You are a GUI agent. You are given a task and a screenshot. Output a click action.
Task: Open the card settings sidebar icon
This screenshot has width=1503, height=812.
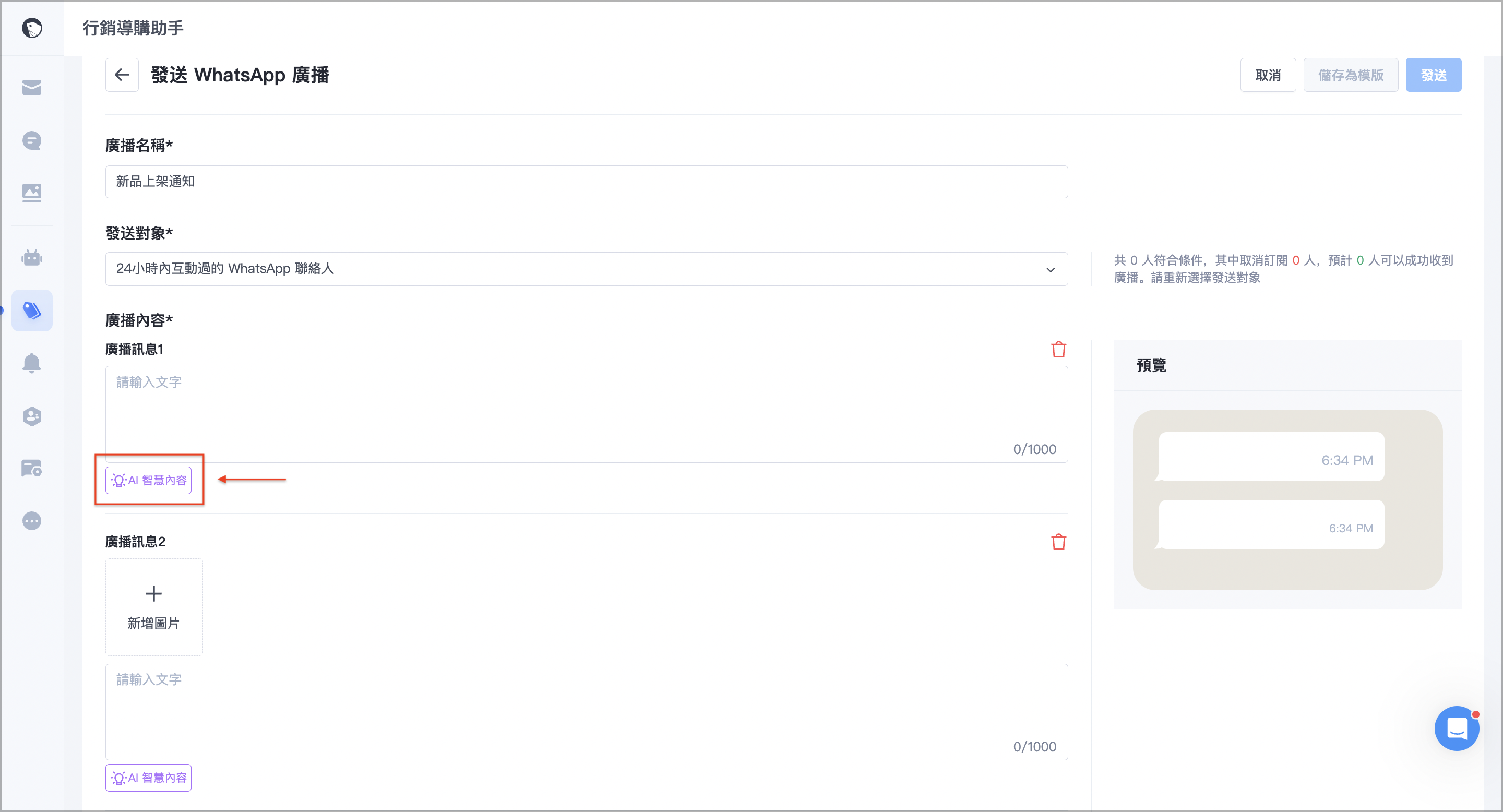31,468
